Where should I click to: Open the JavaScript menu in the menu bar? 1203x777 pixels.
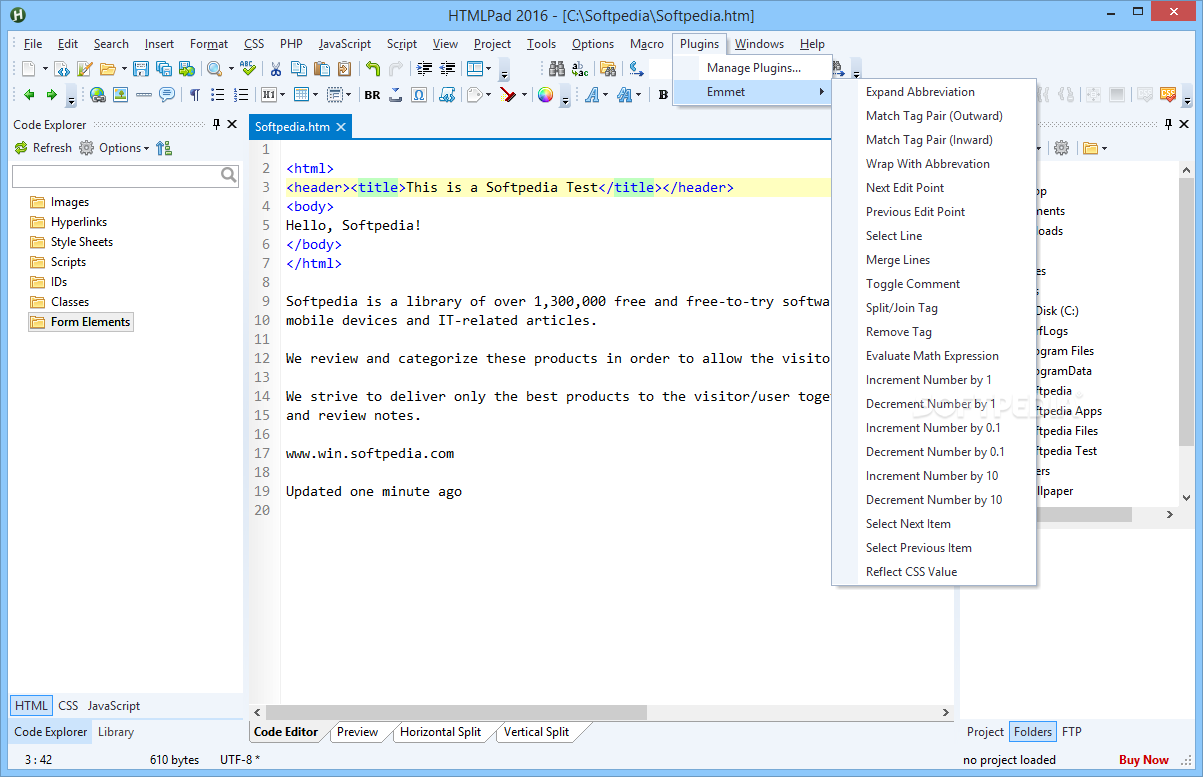click(x=345, y=44)
